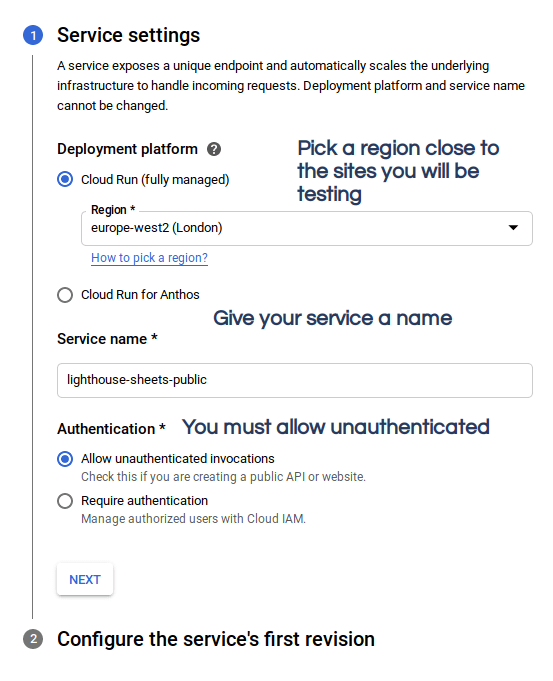Click the Service name input field
Image resolution: width=553 pixels, height=681 pixels.
click(295, 380)
